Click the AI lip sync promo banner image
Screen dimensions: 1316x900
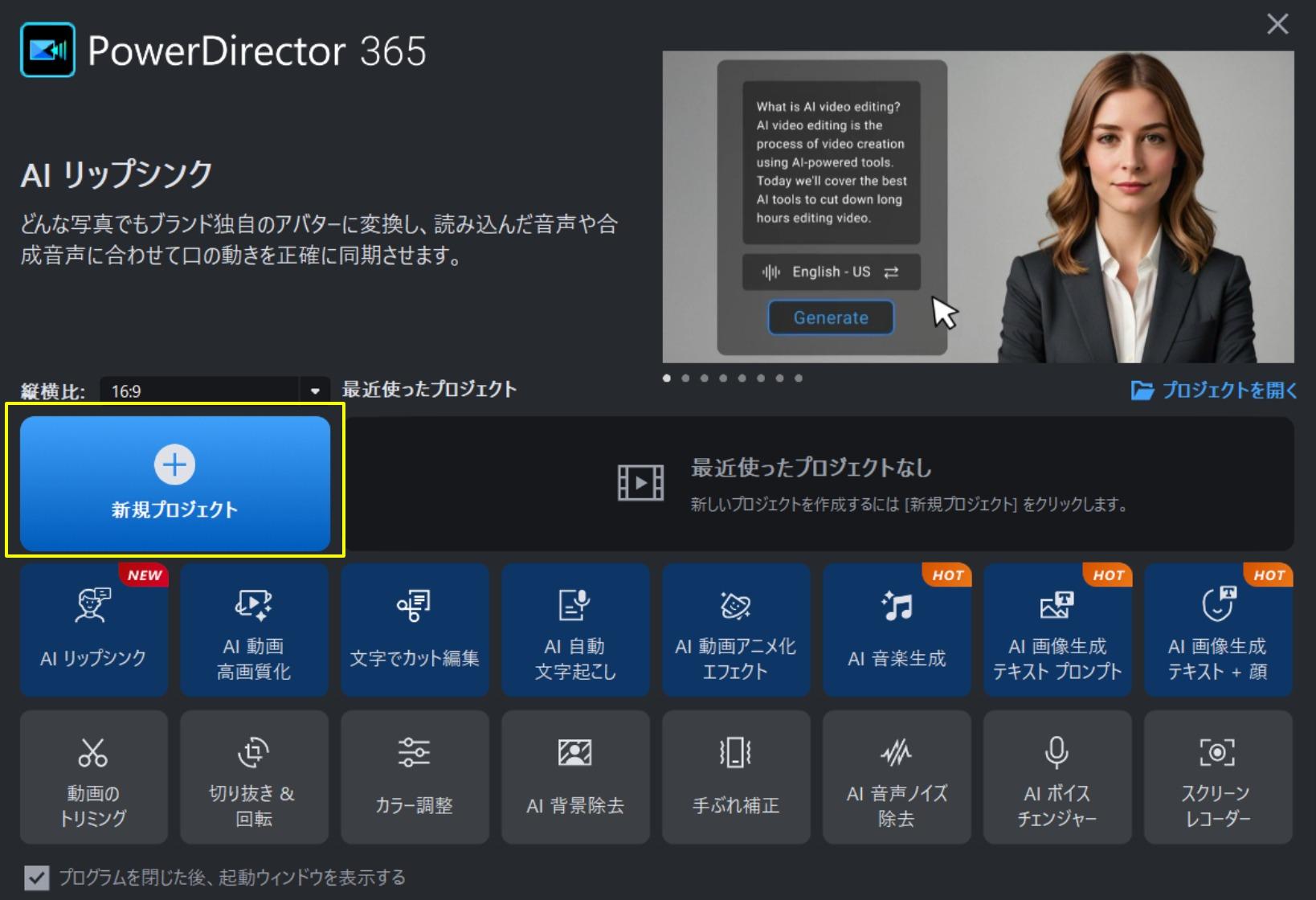[x=978, y=207]
